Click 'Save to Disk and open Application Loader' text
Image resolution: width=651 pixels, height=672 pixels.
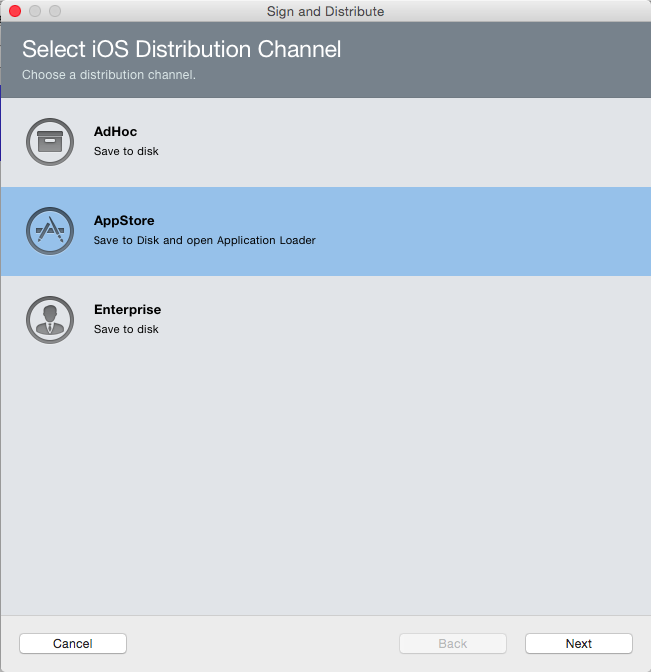point(204,240)
